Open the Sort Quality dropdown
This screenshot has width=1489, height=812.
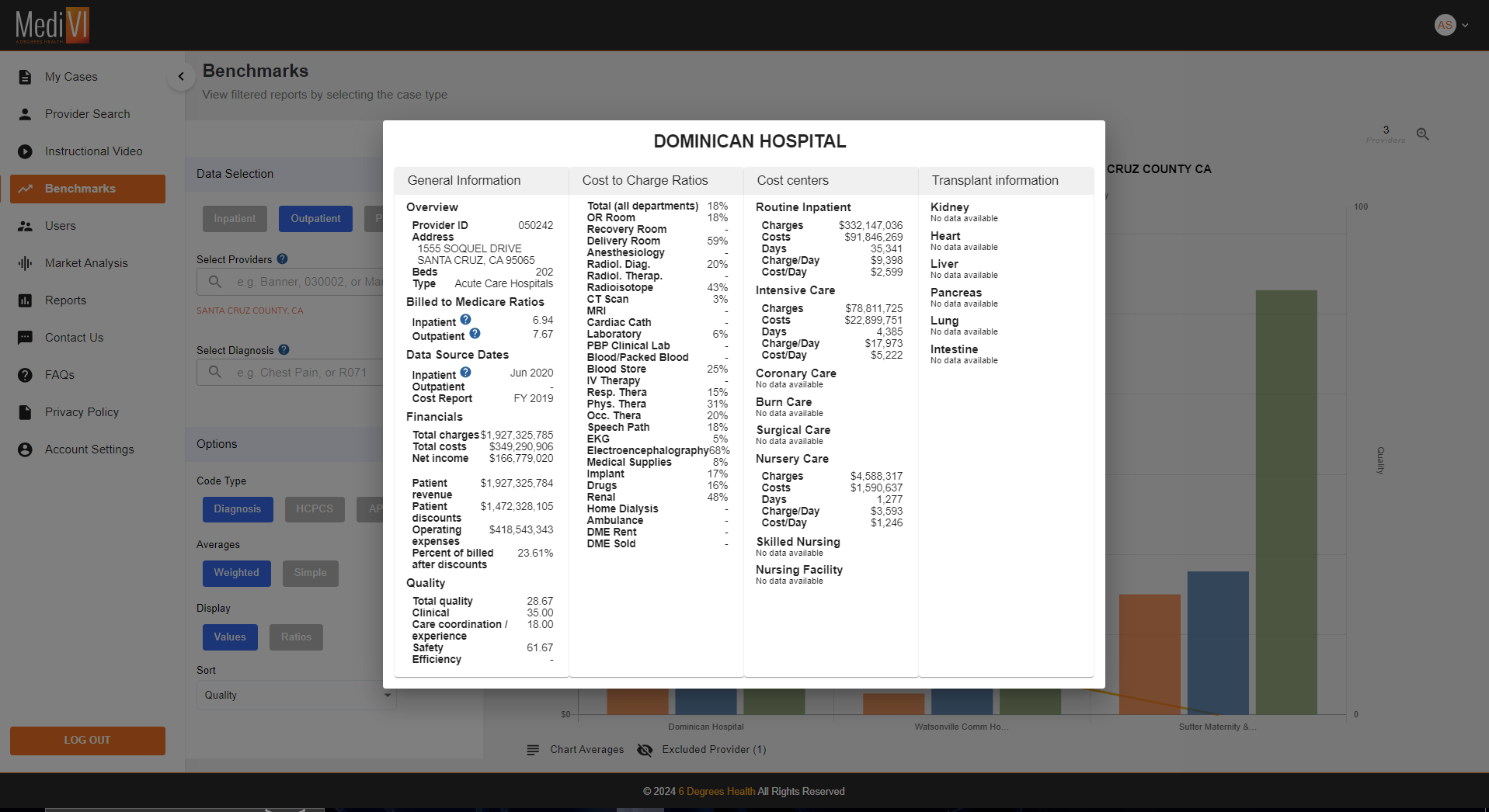(x=296, y=696)
